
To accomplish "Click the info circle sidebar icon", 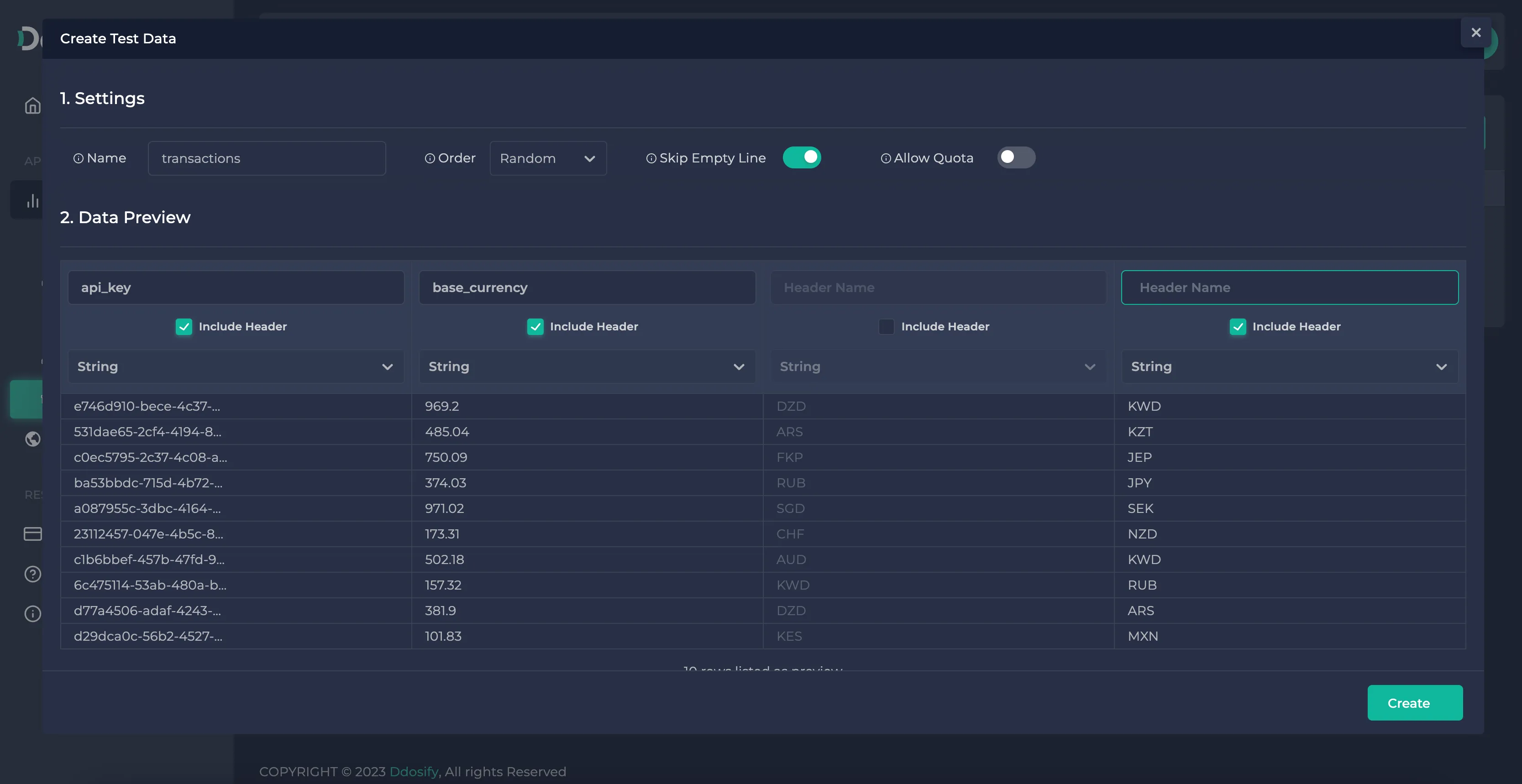I will (32, 614).
